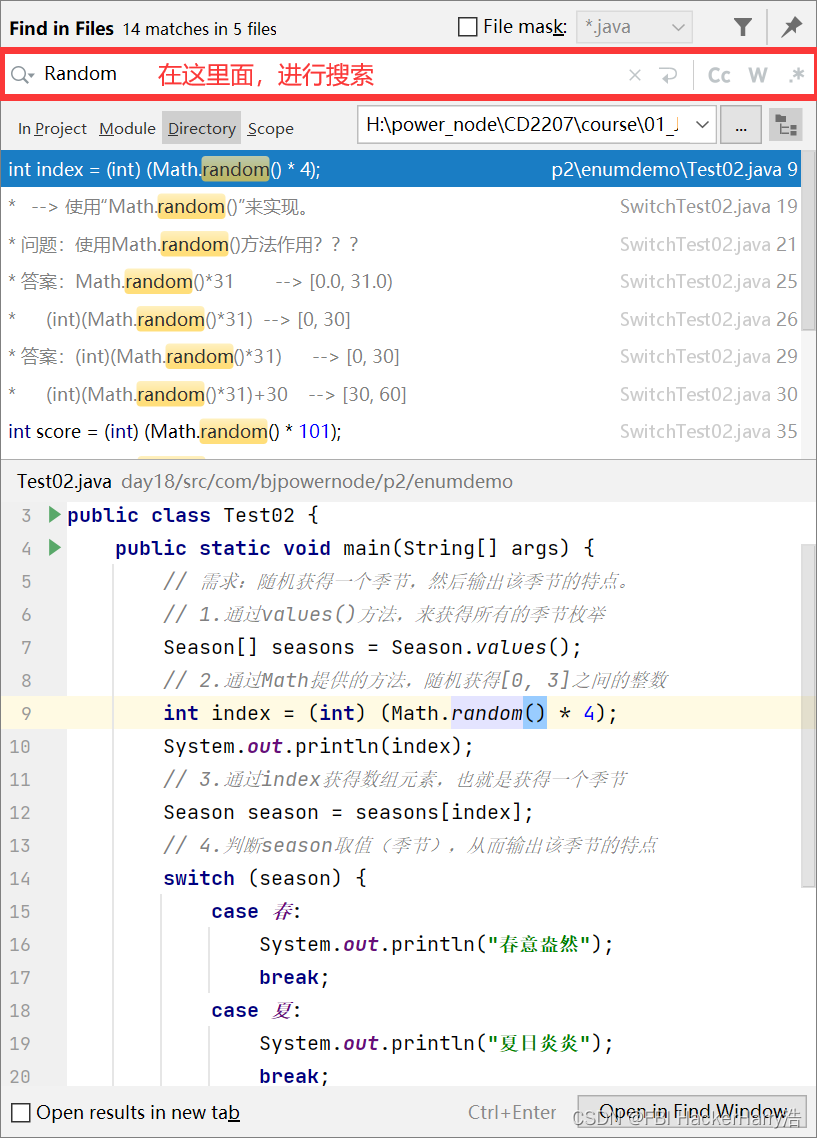Click results list vertical scrollbar
The height and width of the screenshot is (1138, 817).
tap(808, 240)
